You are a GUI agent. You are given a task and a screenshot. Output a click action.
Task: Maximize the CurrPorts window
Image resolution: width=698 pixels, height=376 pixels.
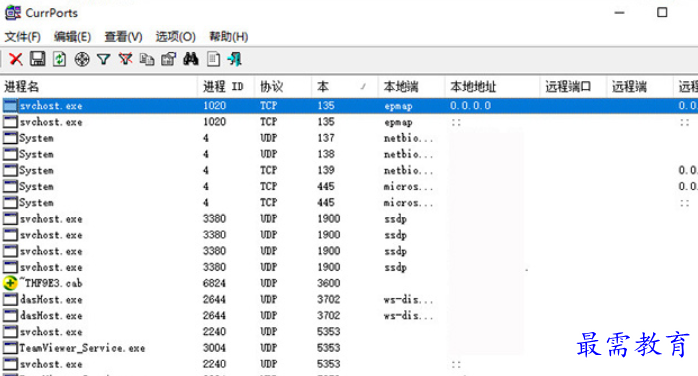tap(662, 12)
